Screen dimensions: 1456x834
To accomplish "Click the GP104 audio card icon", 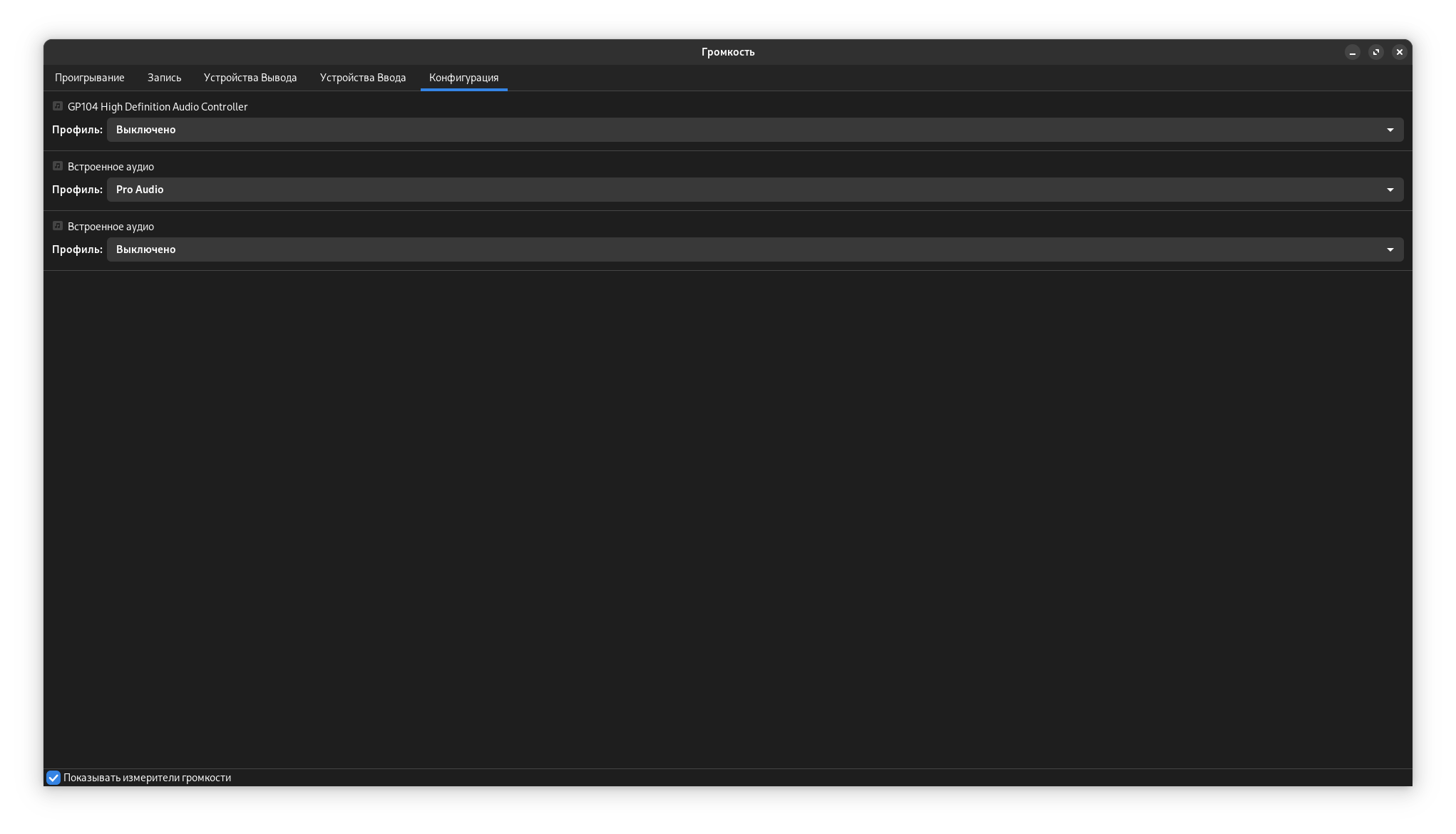I will [x=58, y=106].
